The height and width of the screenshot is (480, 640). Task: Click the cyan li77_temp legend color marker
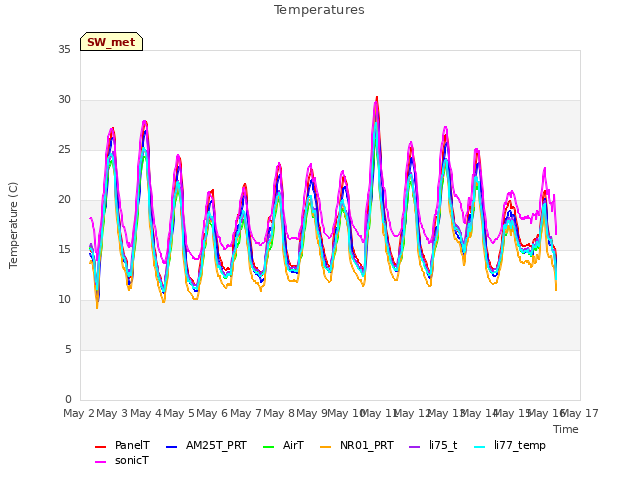(x=479, y=447)
